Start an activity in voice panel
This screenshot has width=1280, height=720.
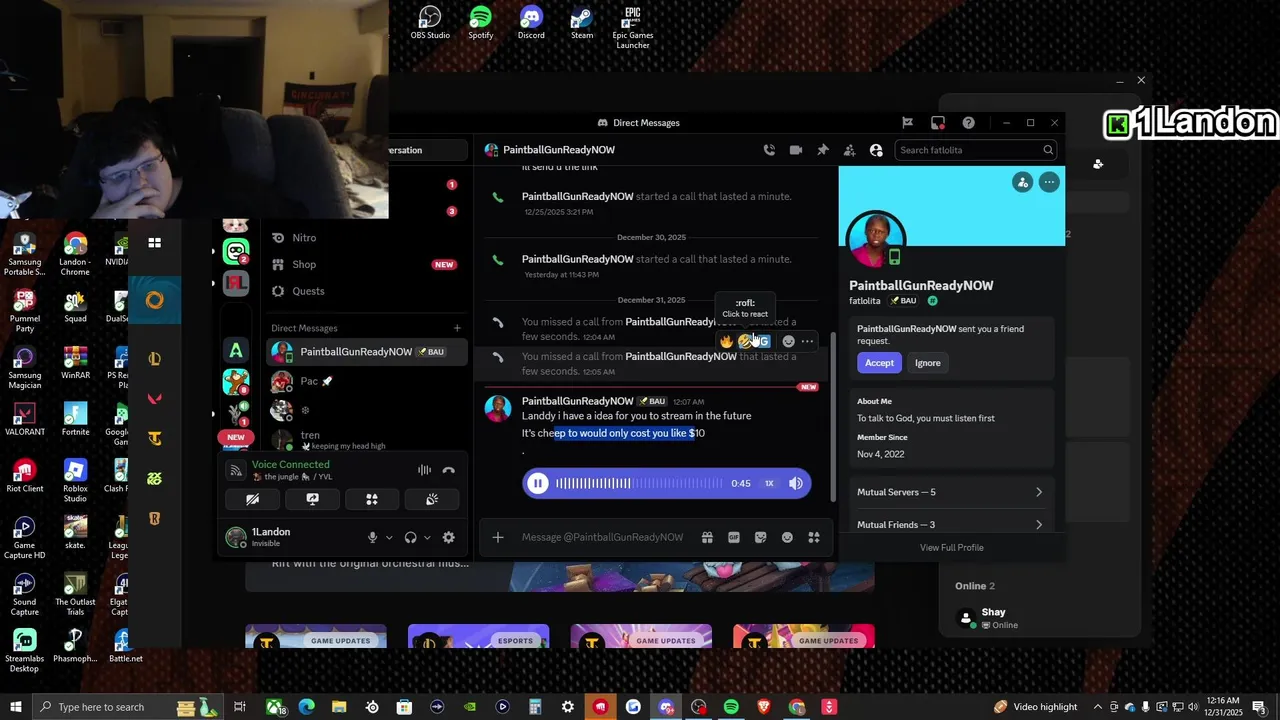point(372,499)
